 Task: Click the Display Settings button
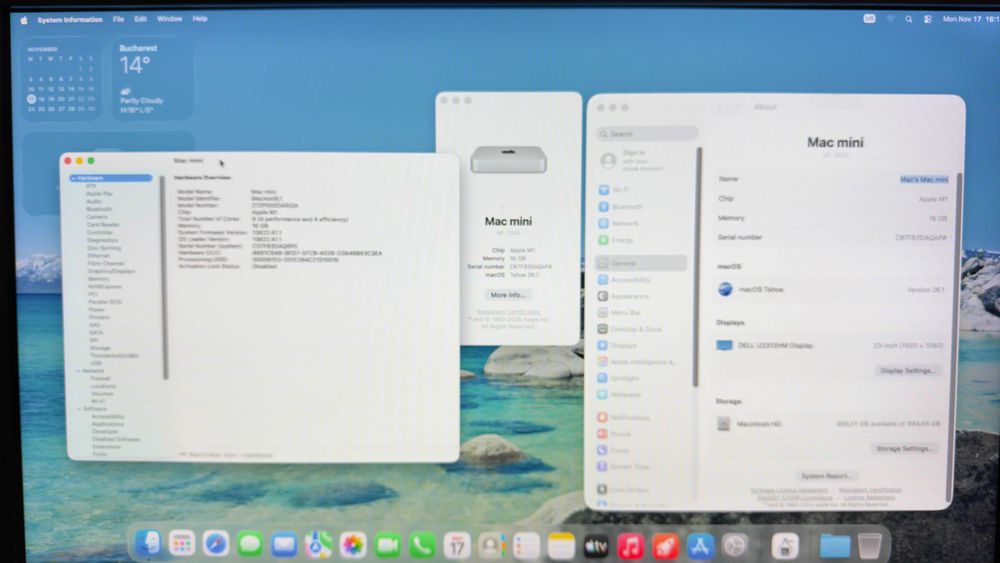point(907,370)
